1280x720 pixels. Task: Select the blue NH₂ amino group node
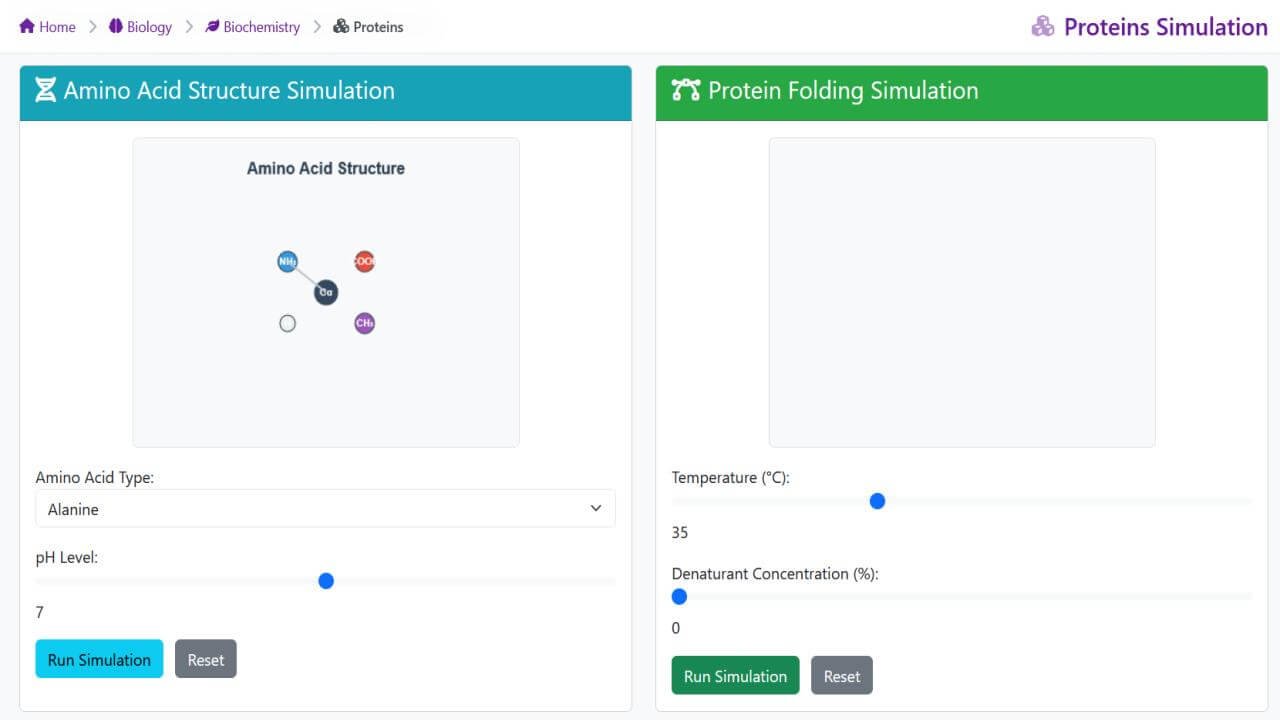point(288,262)
